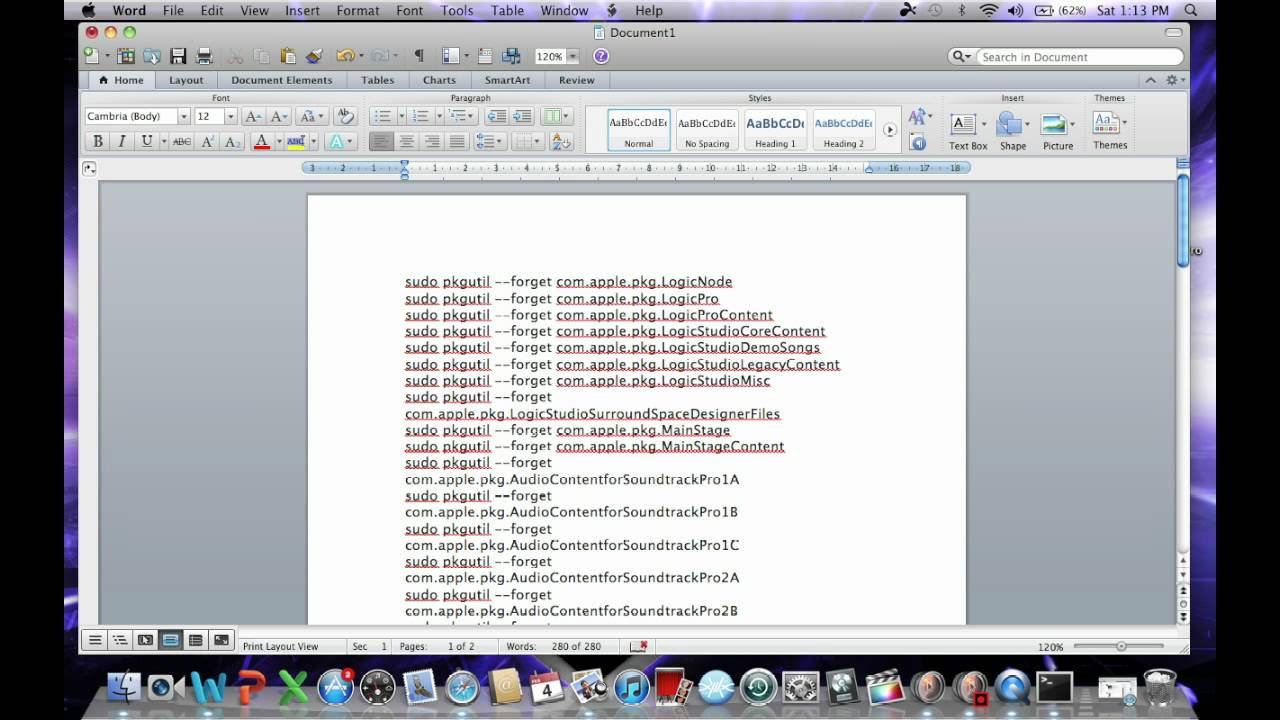The width and height of the screenshot is (1280, 720).
Task: Toggle the Sidebar icon in toolbar
Action: pyautogui.click(x=451, y=56)
